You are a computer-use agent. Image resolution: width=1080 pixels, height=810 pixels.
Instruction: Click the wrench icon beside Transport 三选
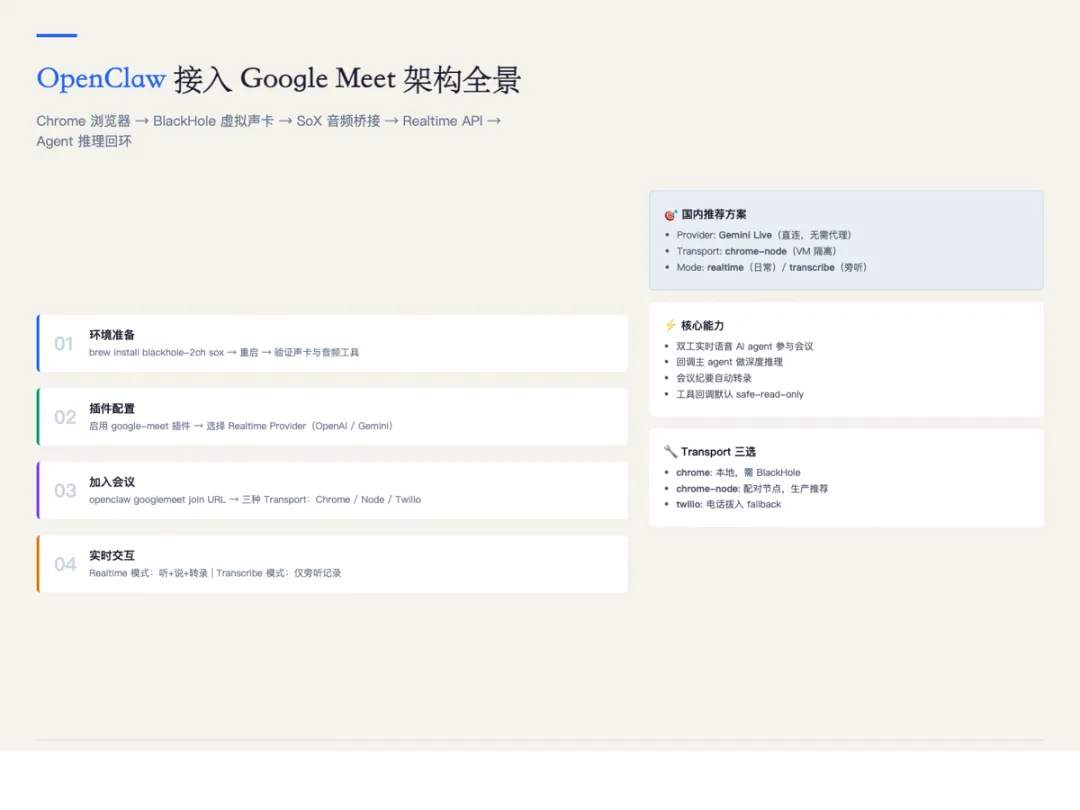[670, 452]
